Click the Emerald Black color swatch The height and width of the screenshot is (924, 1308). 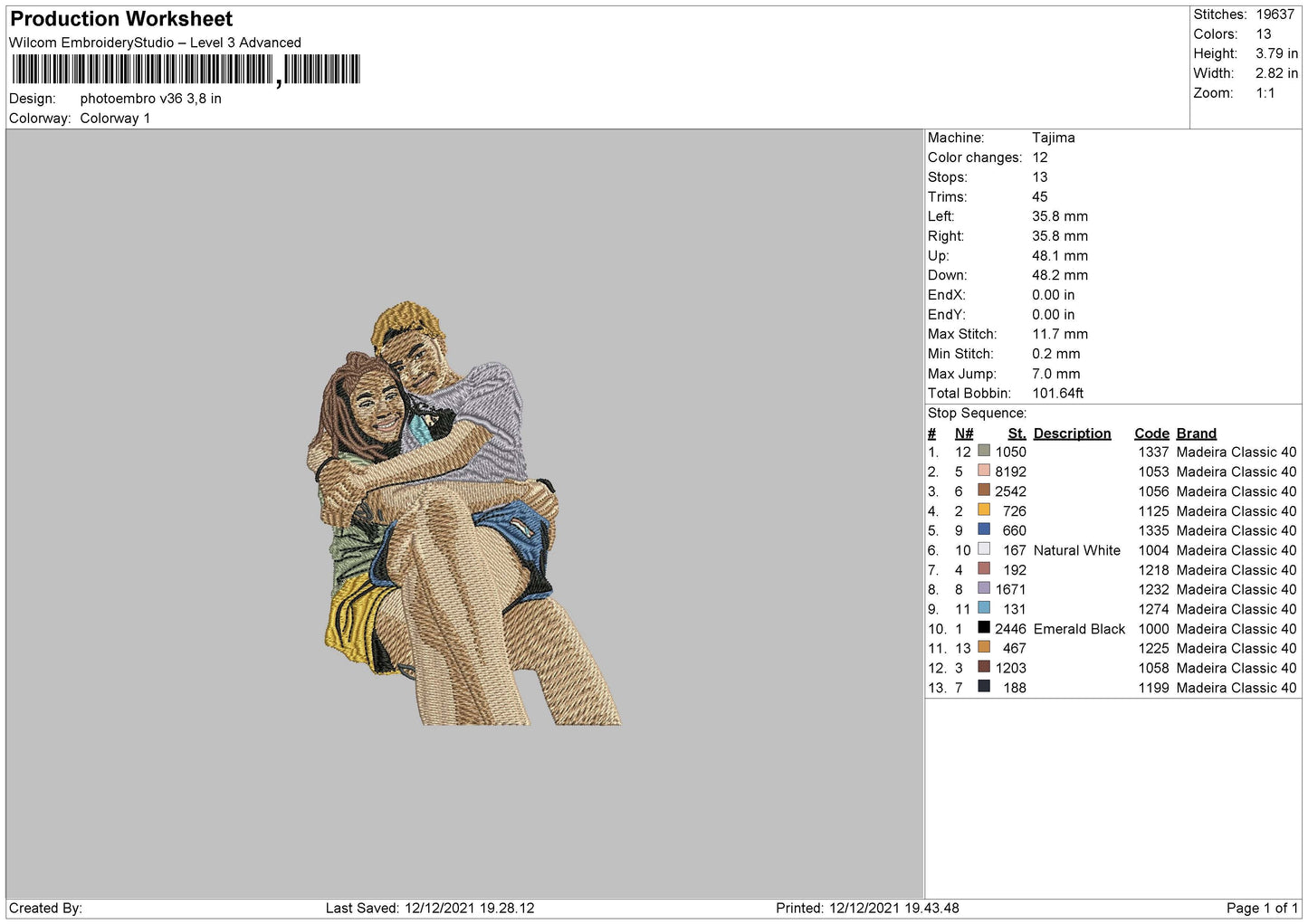(984, 627)
